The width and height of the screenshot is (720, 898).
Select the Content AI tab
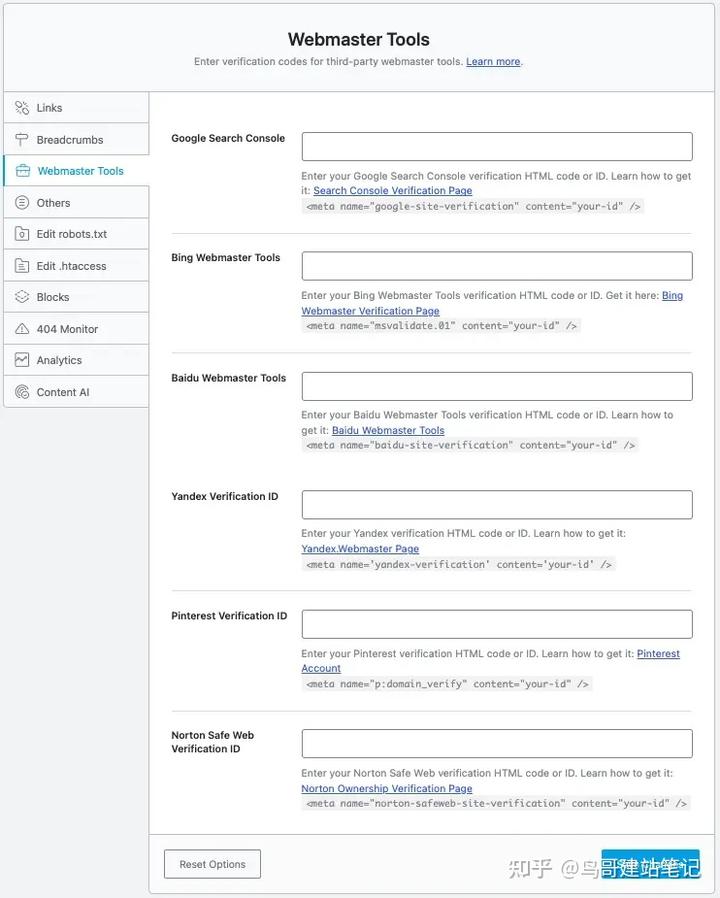(x=76, y=392)
